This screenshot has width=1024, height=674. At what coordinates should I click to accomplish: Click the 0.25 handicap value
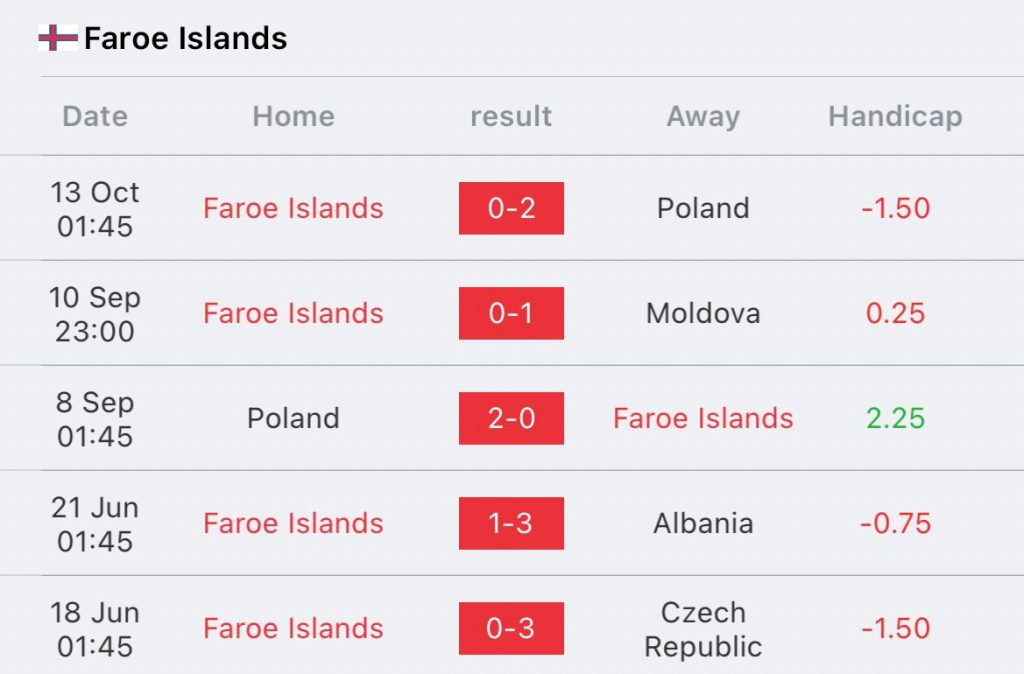tap(895, 313)
